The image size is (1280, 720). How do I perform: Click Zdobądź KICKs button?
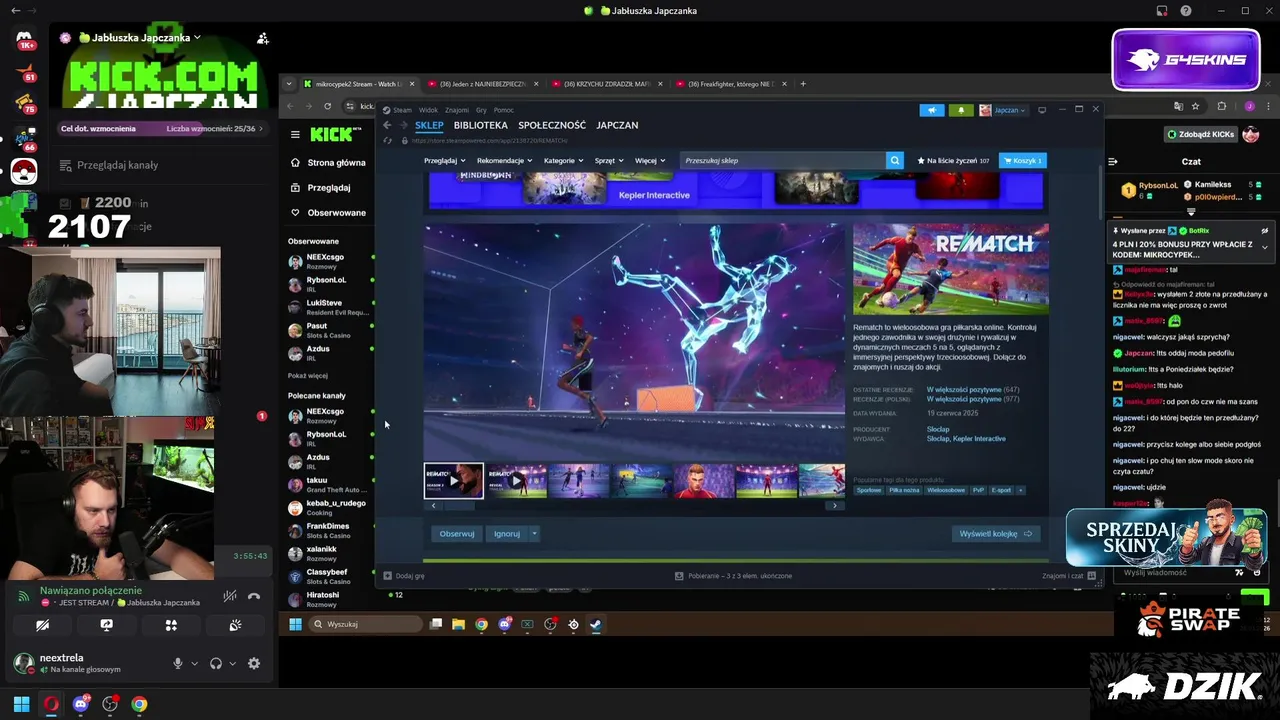pos(1200,134)
